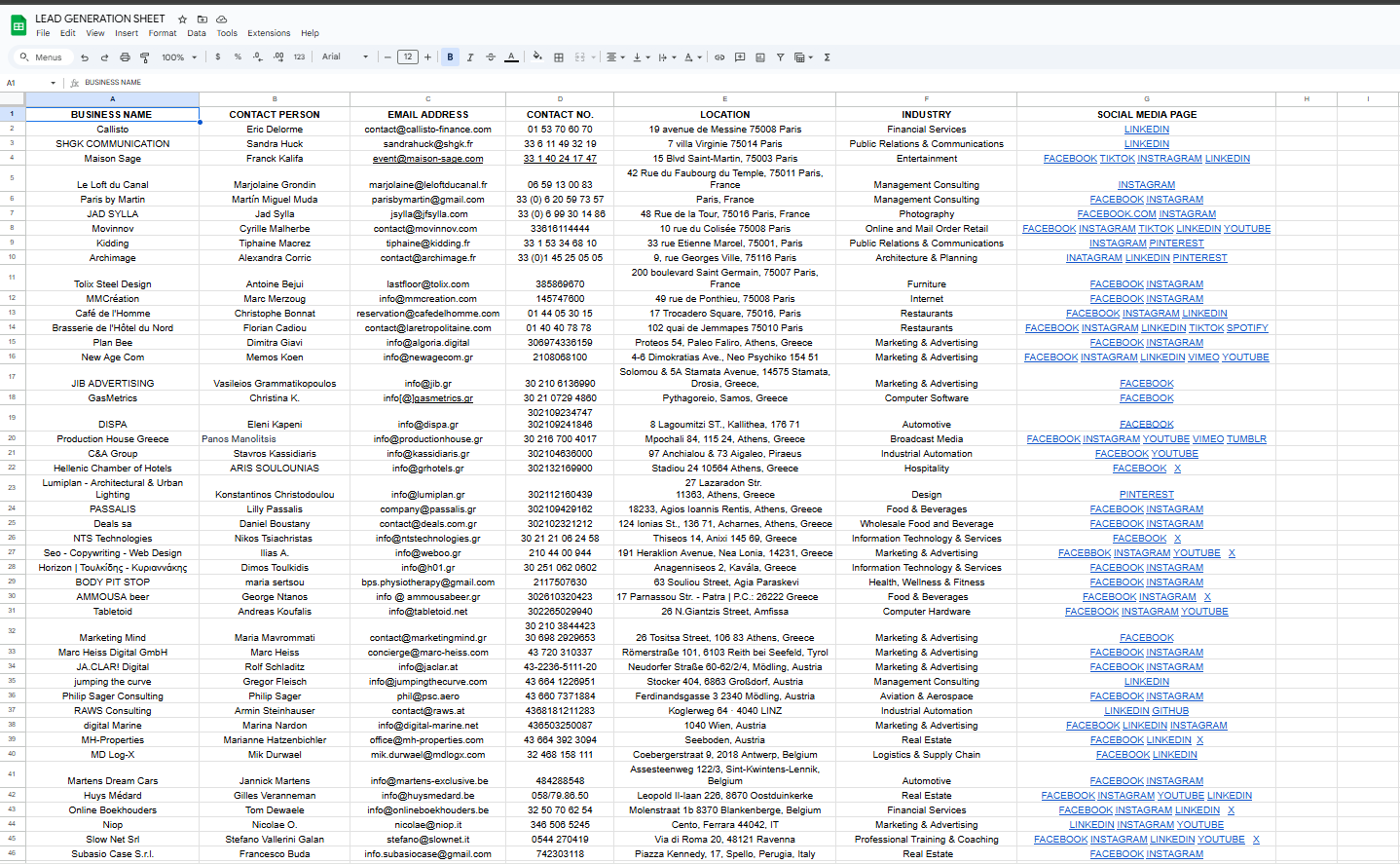Image resolution: width=1400 pixels, height=864 pixels.
Task: Click the Insert comment icon
Action: 740,57
